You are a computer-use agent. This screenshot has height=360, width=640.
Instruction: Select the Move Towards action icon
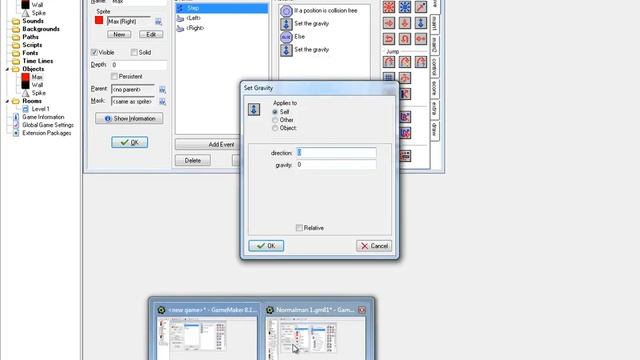pyautogui.click(x=420, y=6)
